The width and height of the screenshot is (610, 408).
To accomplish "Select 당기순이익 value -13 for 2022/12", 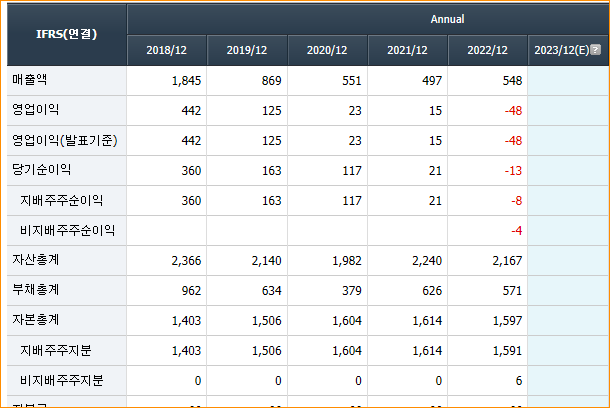I will (514, 171).
